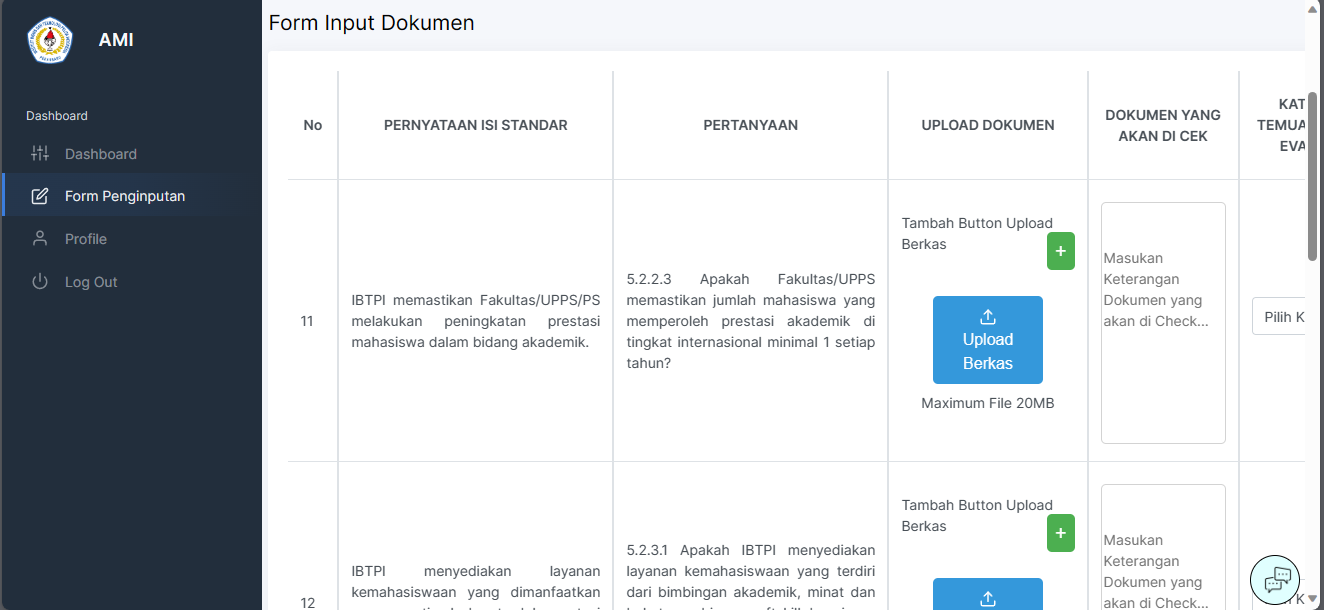Click the scrollbar down arrow
The height and width of the screenshot is (610, 1324).
[x=1312, y=599]
